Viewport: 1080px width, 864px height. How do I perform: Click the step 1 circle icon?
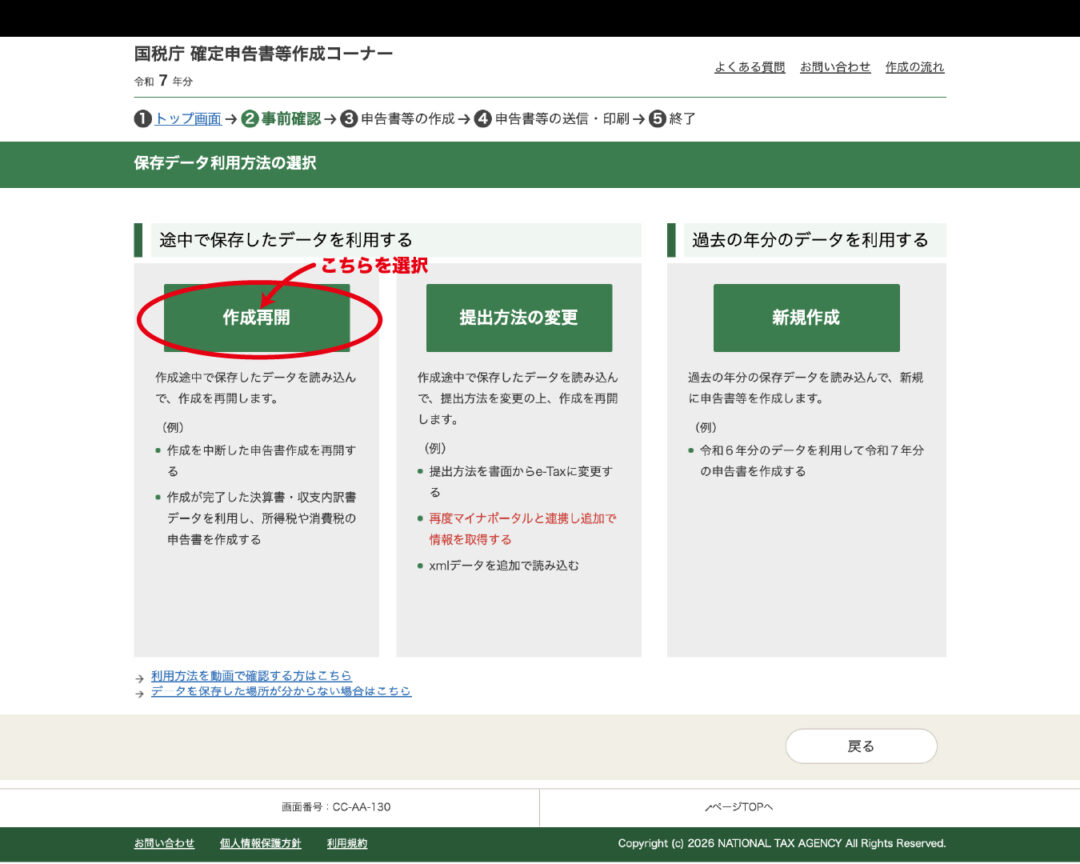143,119
